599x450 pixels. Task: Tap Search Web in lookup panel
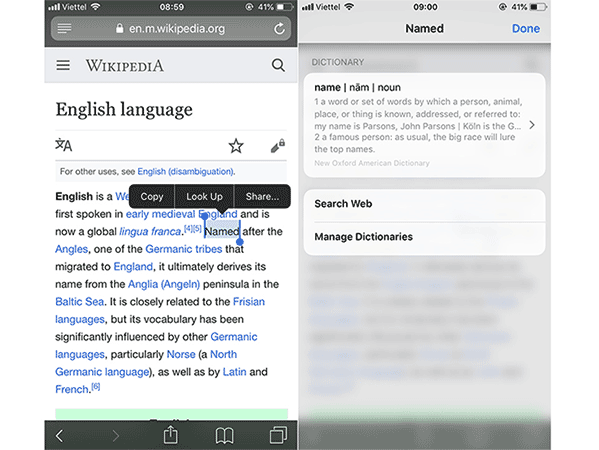tap(424, 204)
